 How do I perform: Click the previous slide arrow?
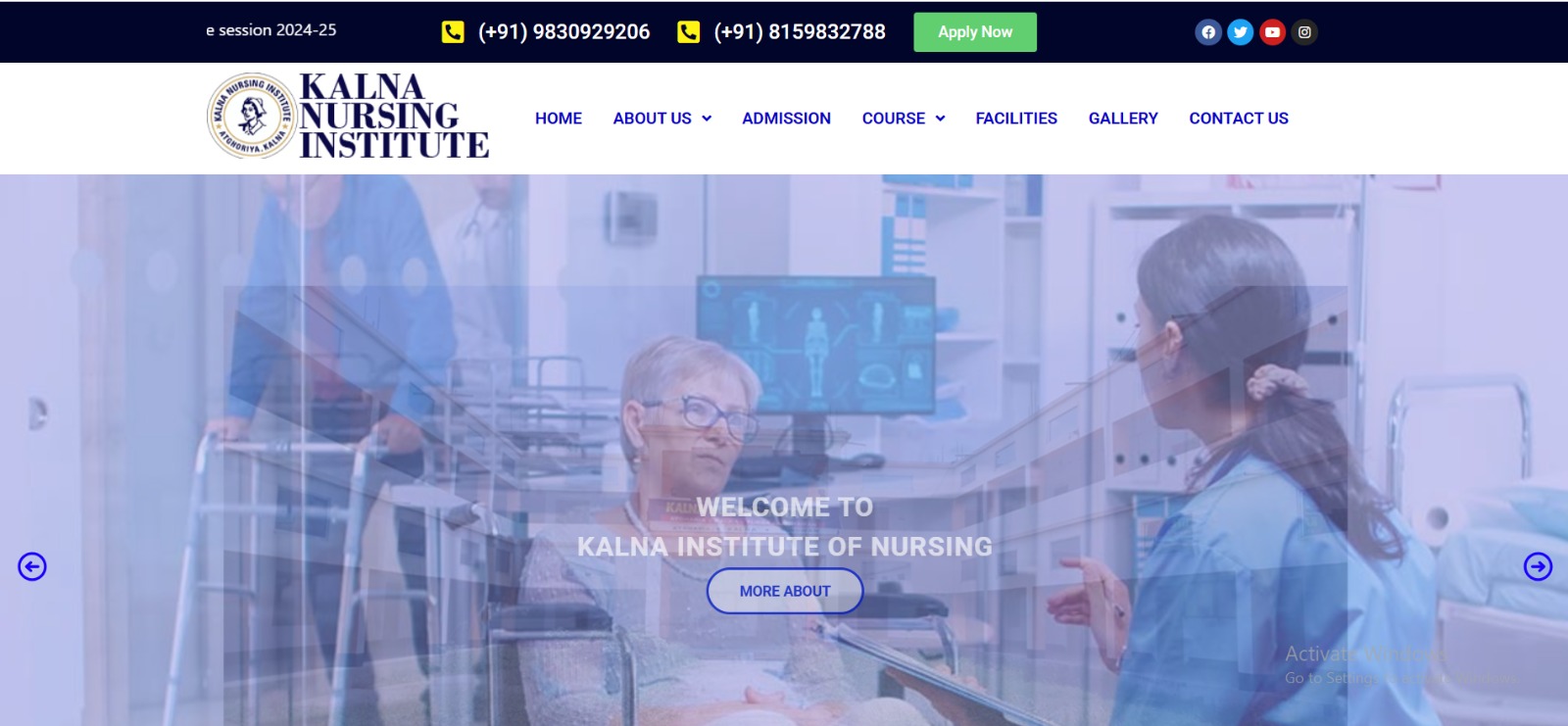tap(32, 566)
